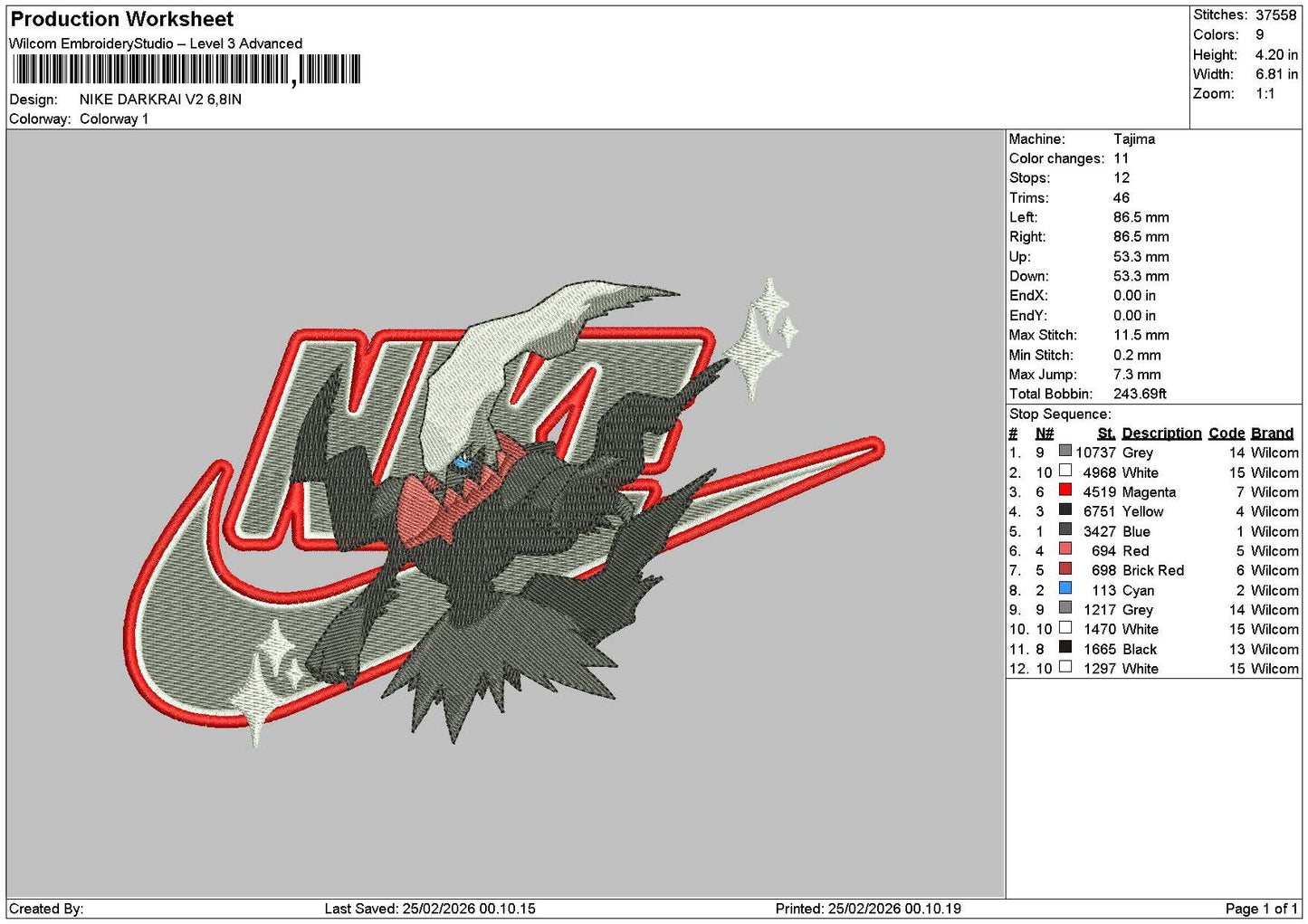The image size is (1308, 924).
Task: Click the '#' column header
Action: tap(1014, 433)
